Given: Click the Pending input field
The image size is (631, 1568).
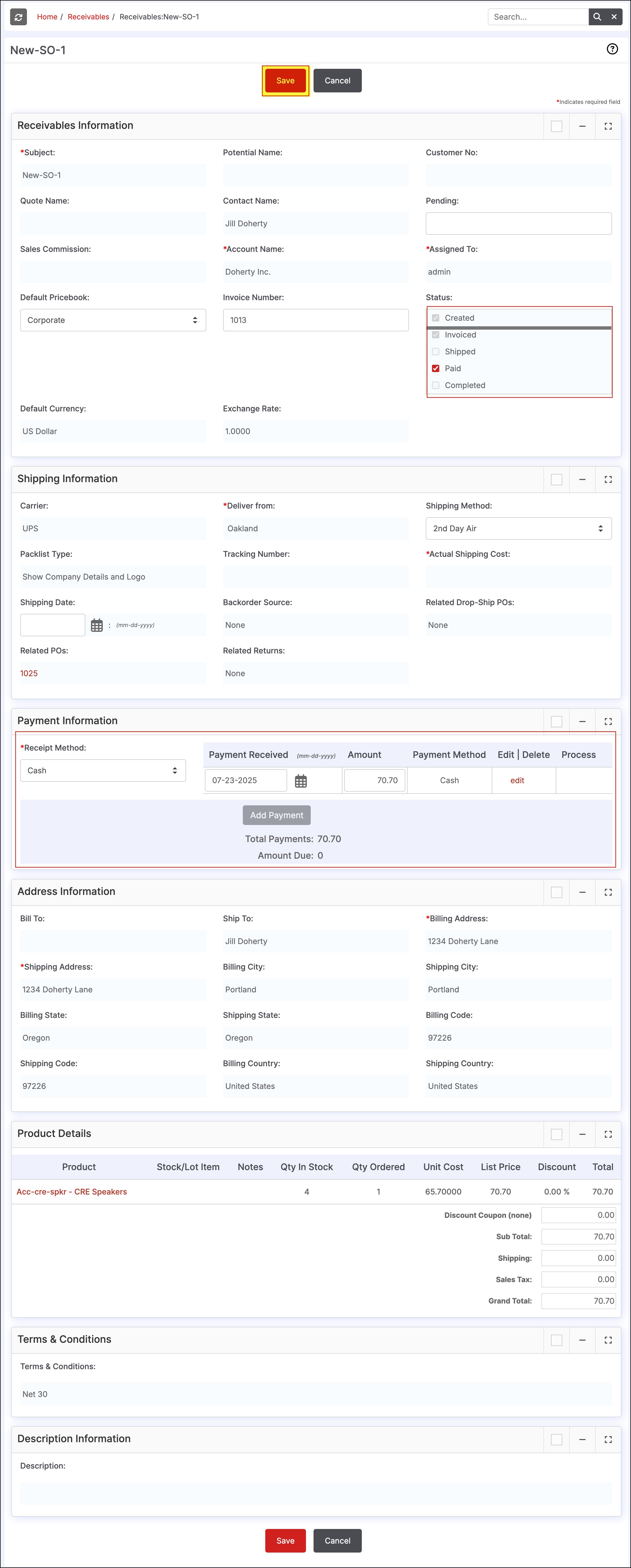Looking at the screenshot, I should pos(518,224).
